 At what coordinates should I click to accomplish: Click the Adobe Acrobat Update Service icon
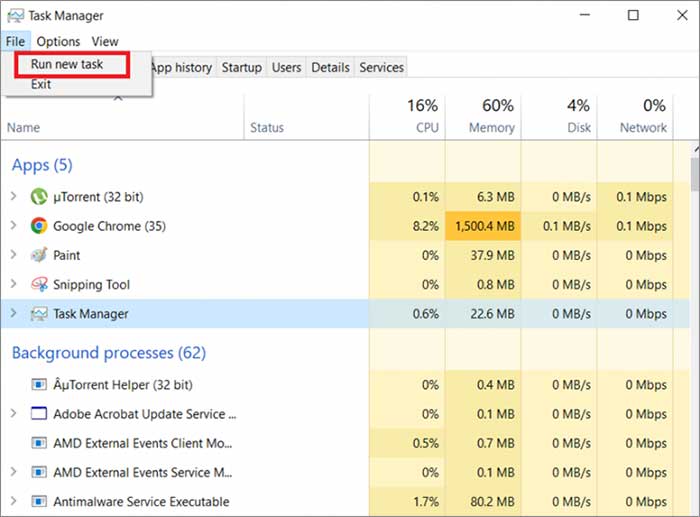39,413
